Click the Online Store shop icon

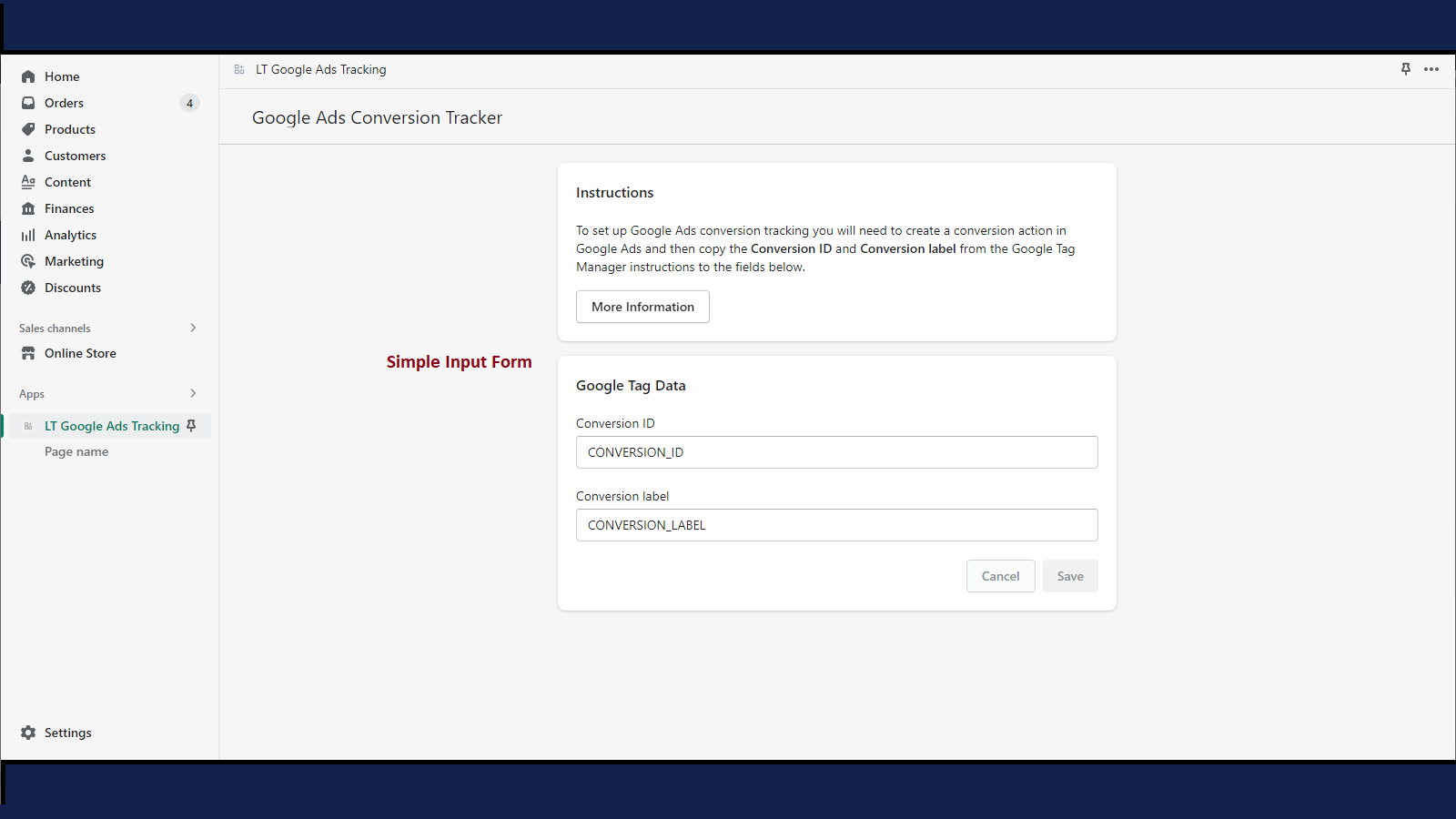pyautogui.click(x=28, y=353)
